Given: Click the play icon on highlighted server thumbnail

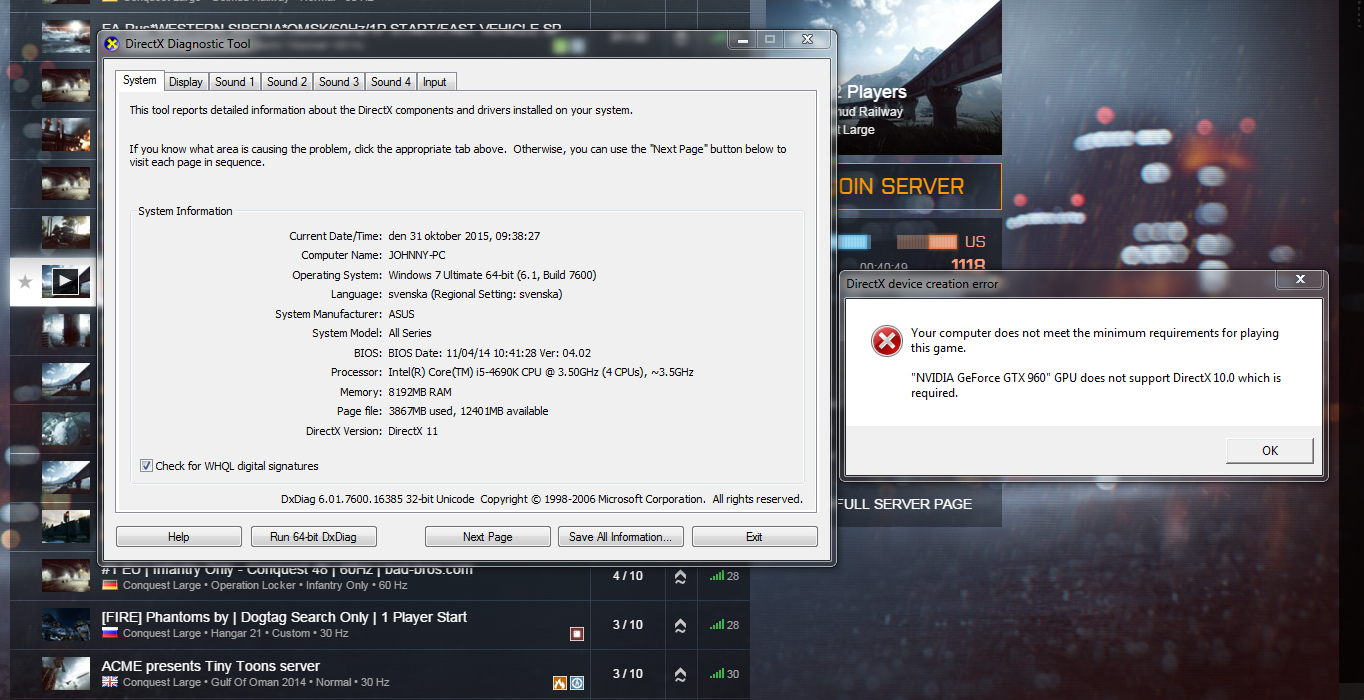Looking at the screenshot, I should (65, 282).
